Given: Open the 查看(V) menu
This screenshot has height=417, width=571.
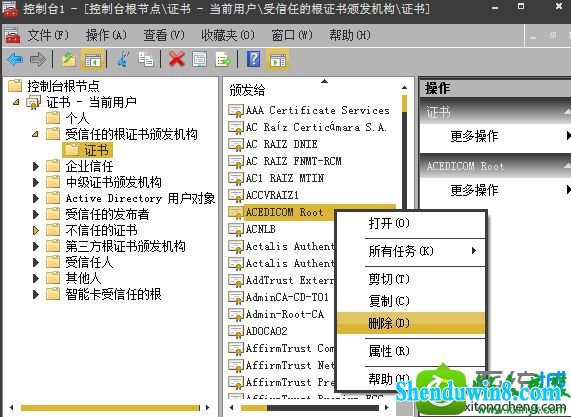Looking at the screenshot, I should click(x=164, y=35).
